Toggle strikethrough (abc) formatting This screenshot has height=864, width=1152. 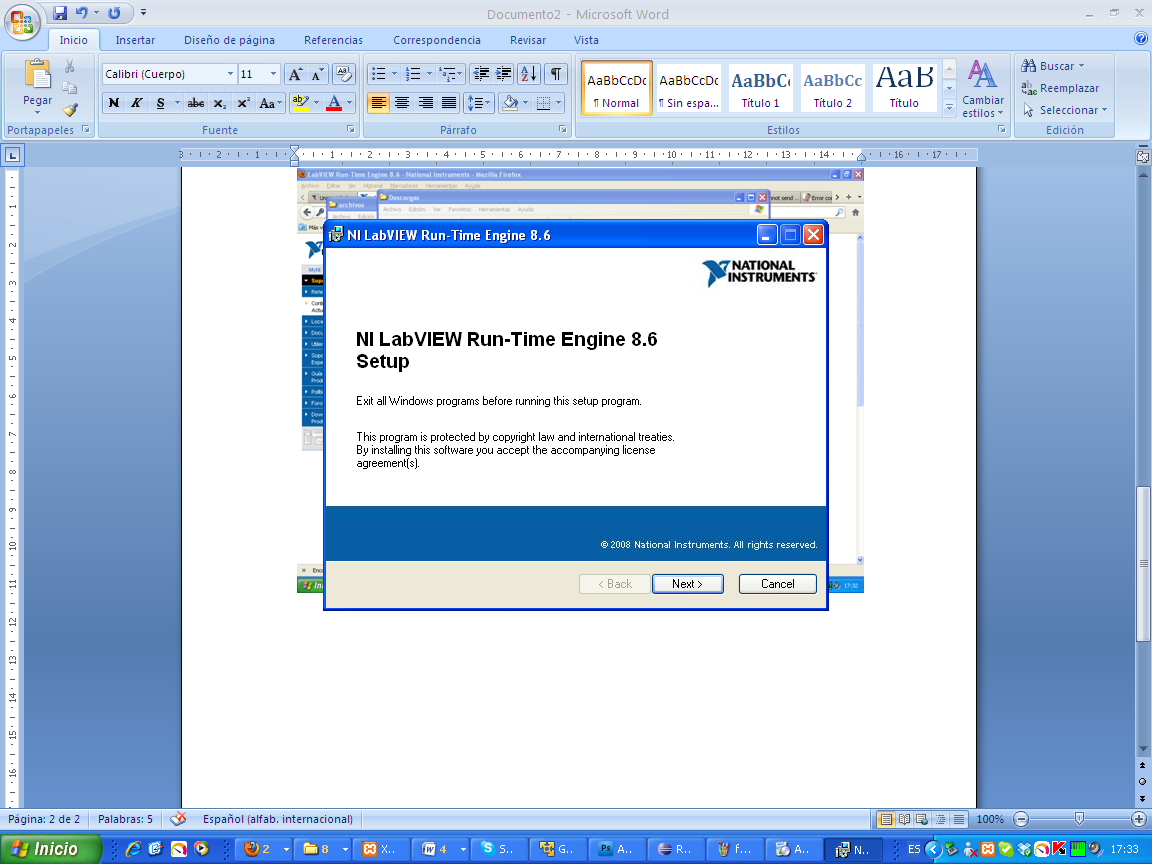click(195, 103)
